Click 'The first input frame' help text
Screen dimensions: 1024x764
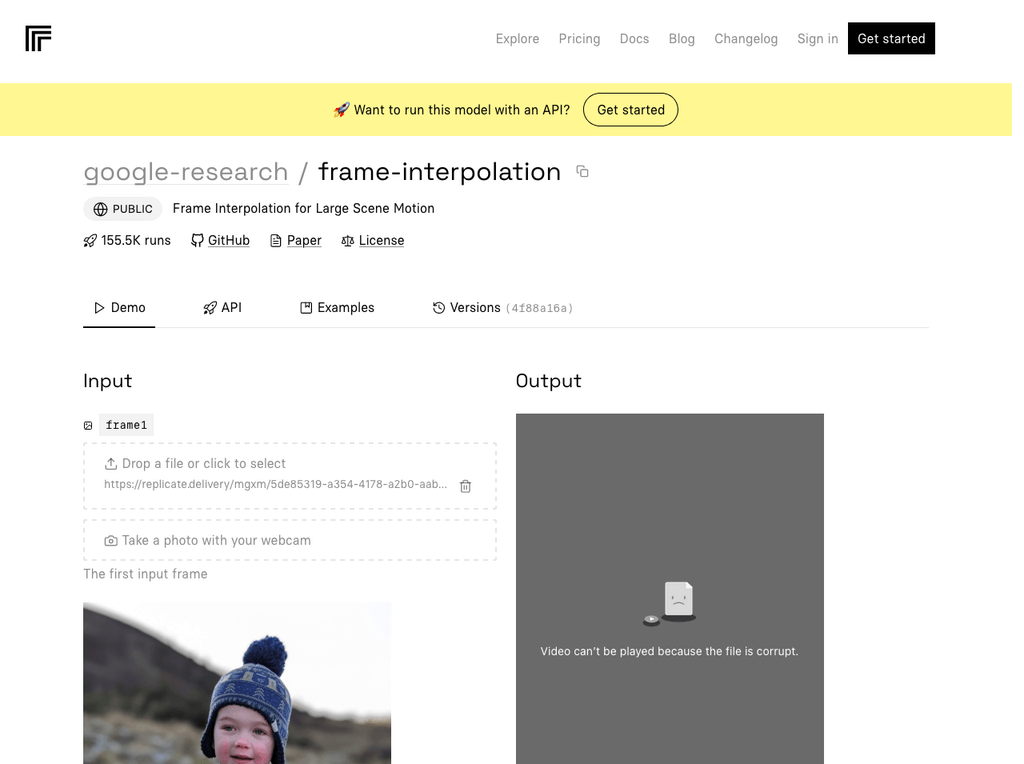point(146,574)
